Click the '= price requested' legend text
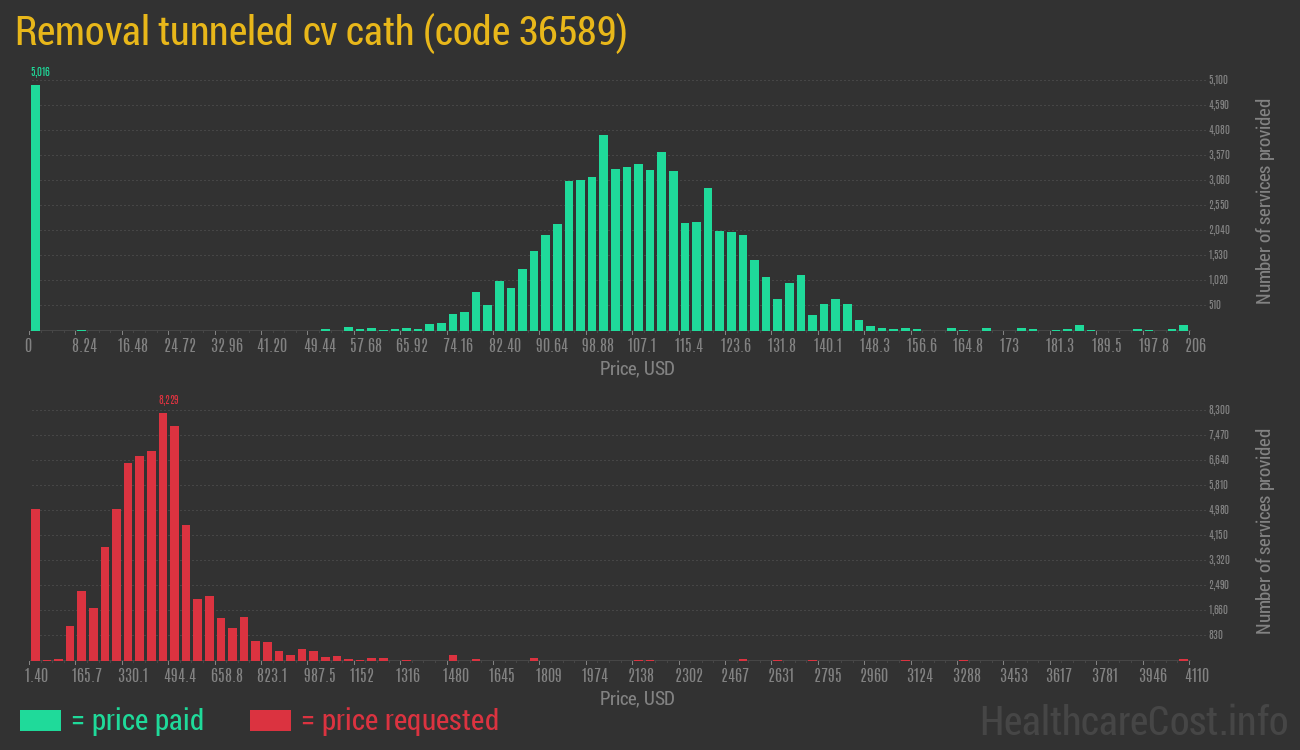The image size is (1300, 750). click(x=400, y=720)
